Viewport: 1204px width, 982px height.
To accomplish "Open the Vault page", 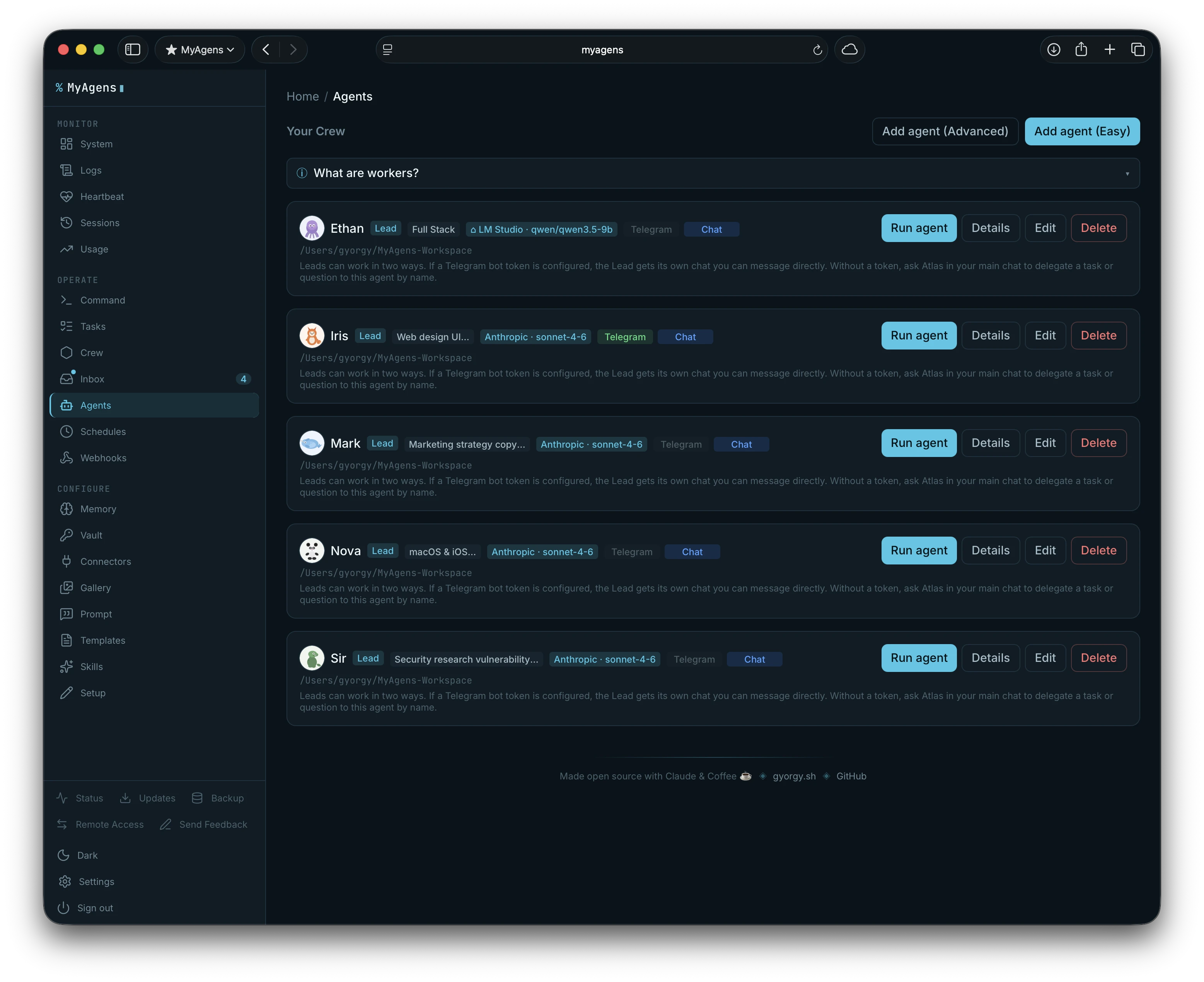I will 154,535.
